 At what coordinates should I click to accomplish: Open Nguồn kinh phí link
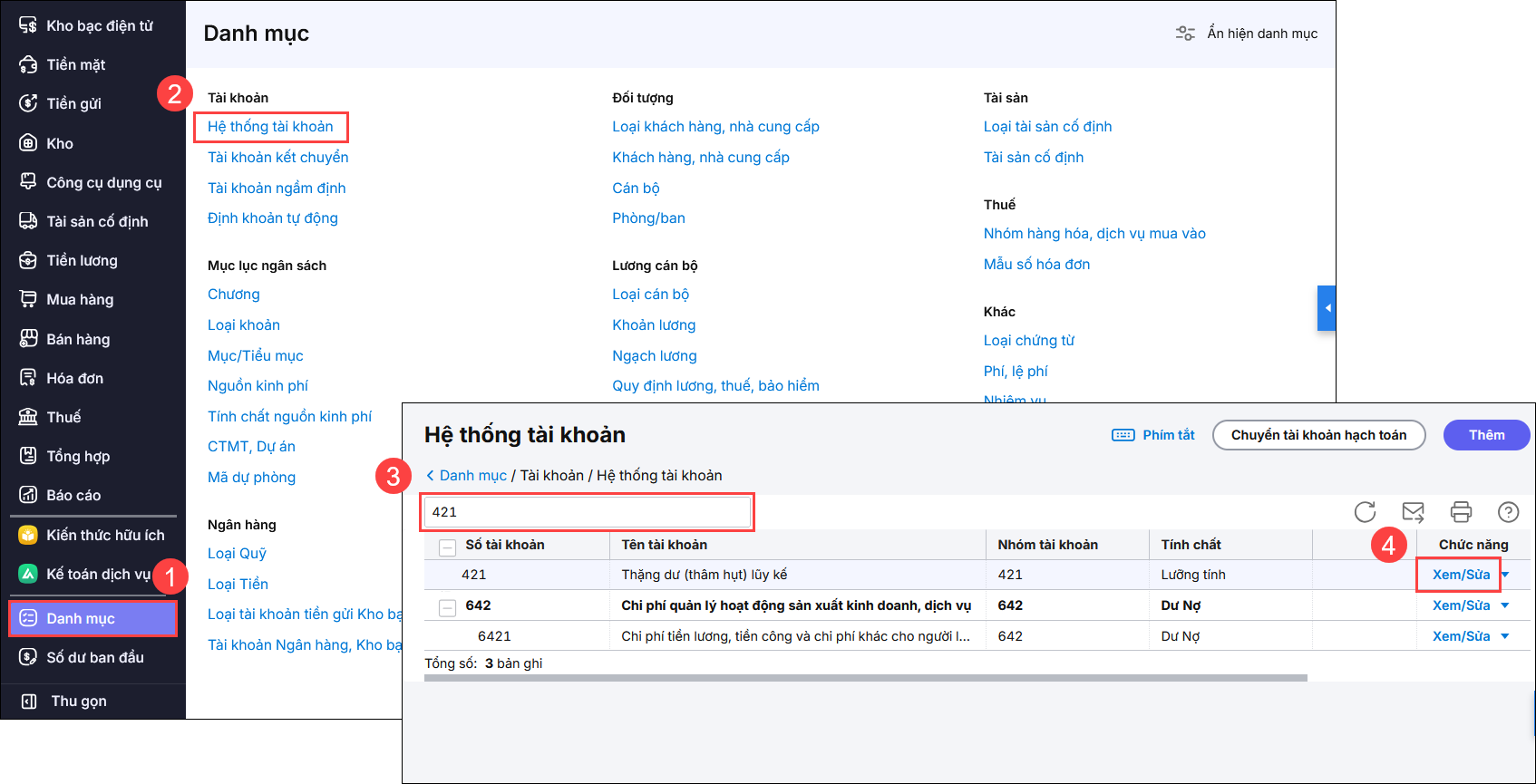[258, 385]
